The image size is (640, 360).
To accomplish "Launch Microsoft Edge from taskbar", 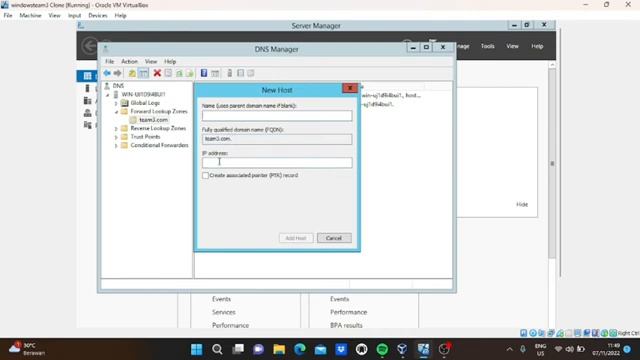I will (300, 349).
